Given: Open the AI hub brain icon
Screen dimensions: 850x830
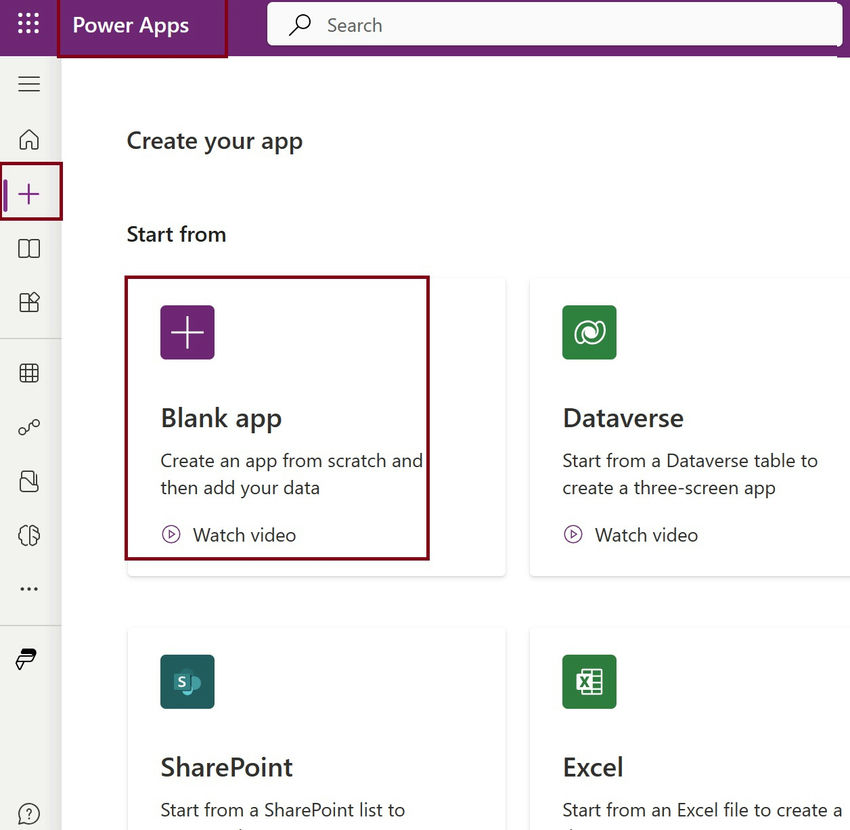Looking at the screenshot, I should point(29,535).
